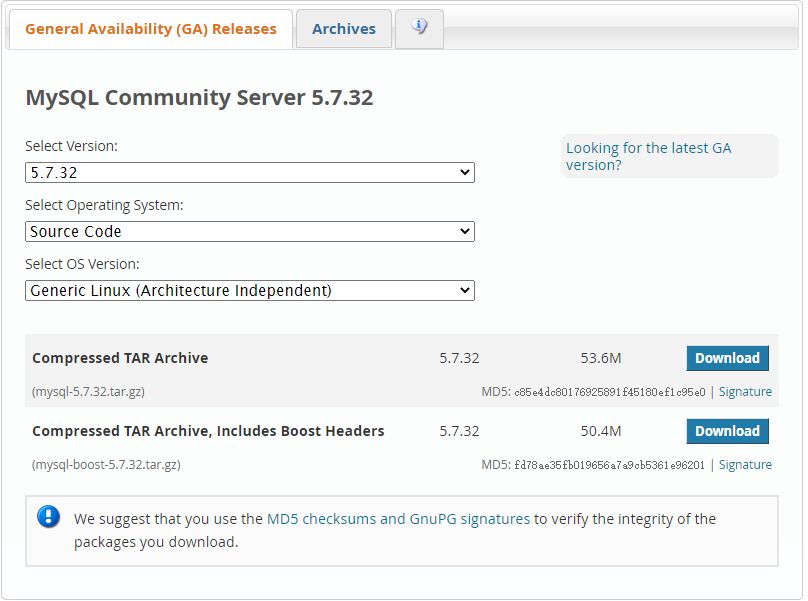
Task: Click version 5.7.32 in Boost Headers row
Action: coord(459,431)
